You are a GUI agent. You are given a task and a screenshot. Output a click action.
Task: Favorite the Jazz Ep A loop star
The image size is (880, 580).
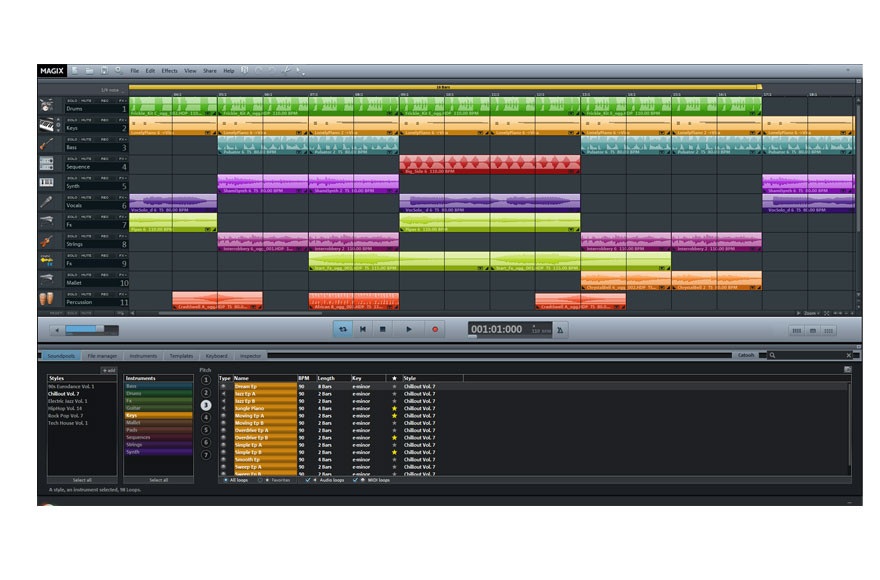tap(395, 394)
